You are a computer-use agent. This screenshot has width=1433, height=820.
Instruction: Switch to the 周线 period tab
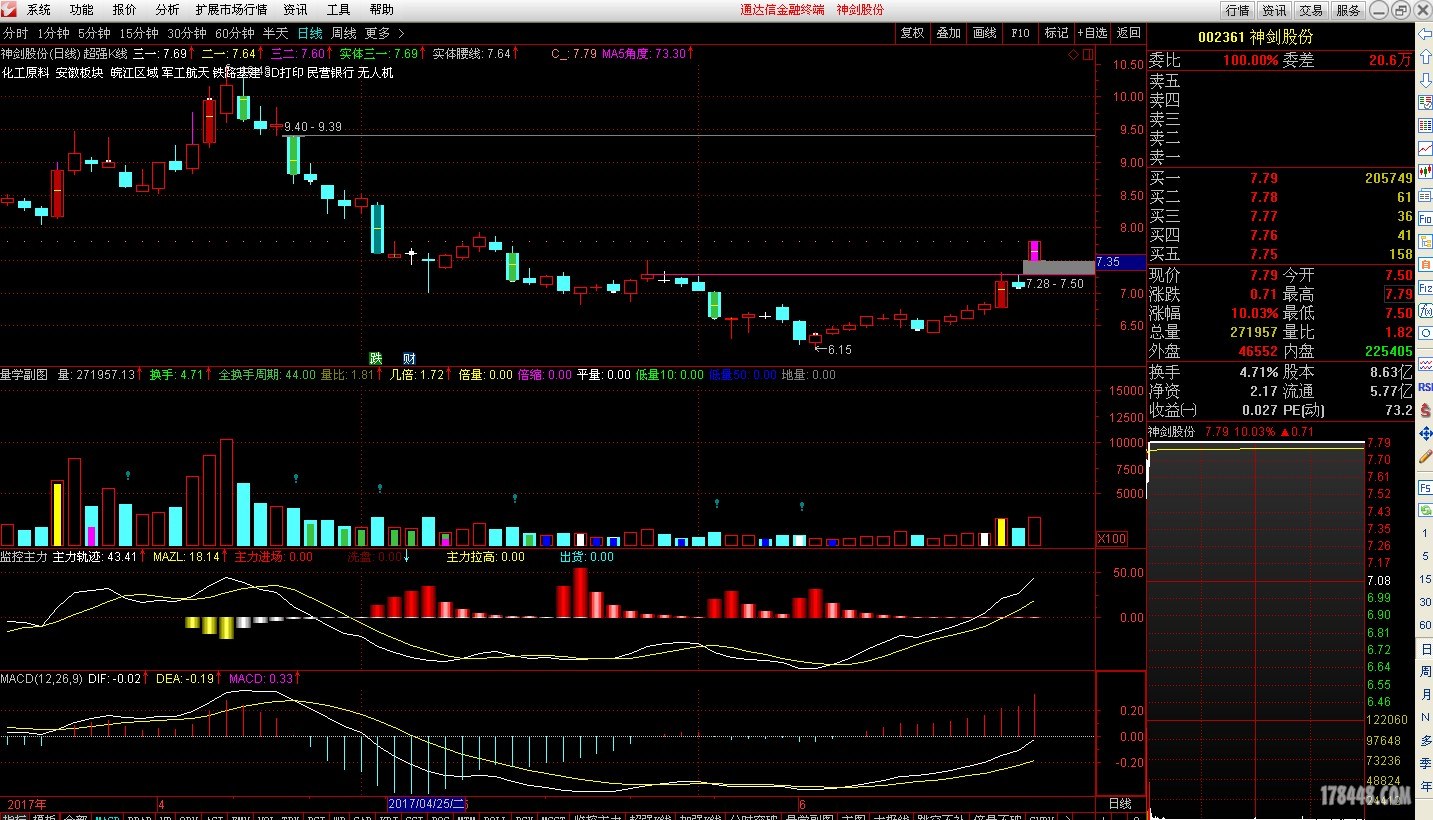pyautogui.click(x=344, y=33)
